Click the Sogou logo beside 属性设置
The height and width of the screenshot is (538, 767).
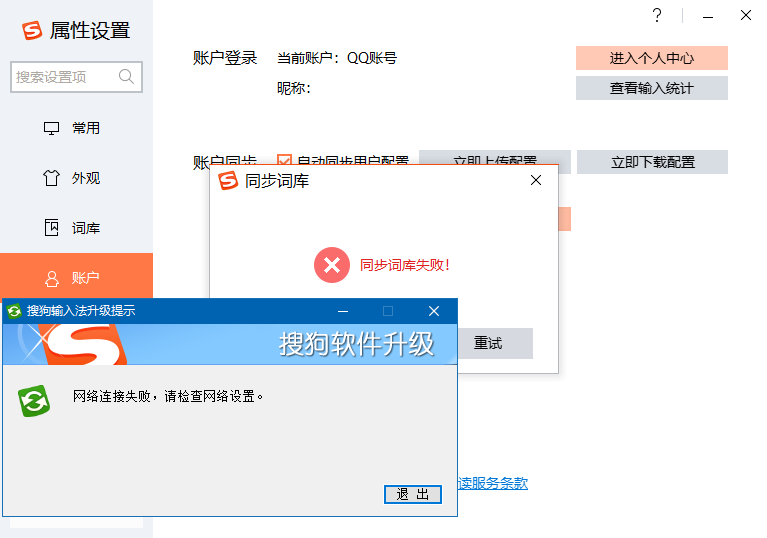(x=32, y=30)
